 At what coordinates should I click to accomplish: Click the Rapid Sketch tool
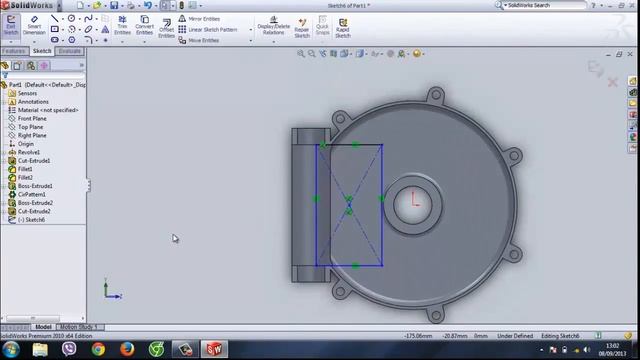[343, 28]
